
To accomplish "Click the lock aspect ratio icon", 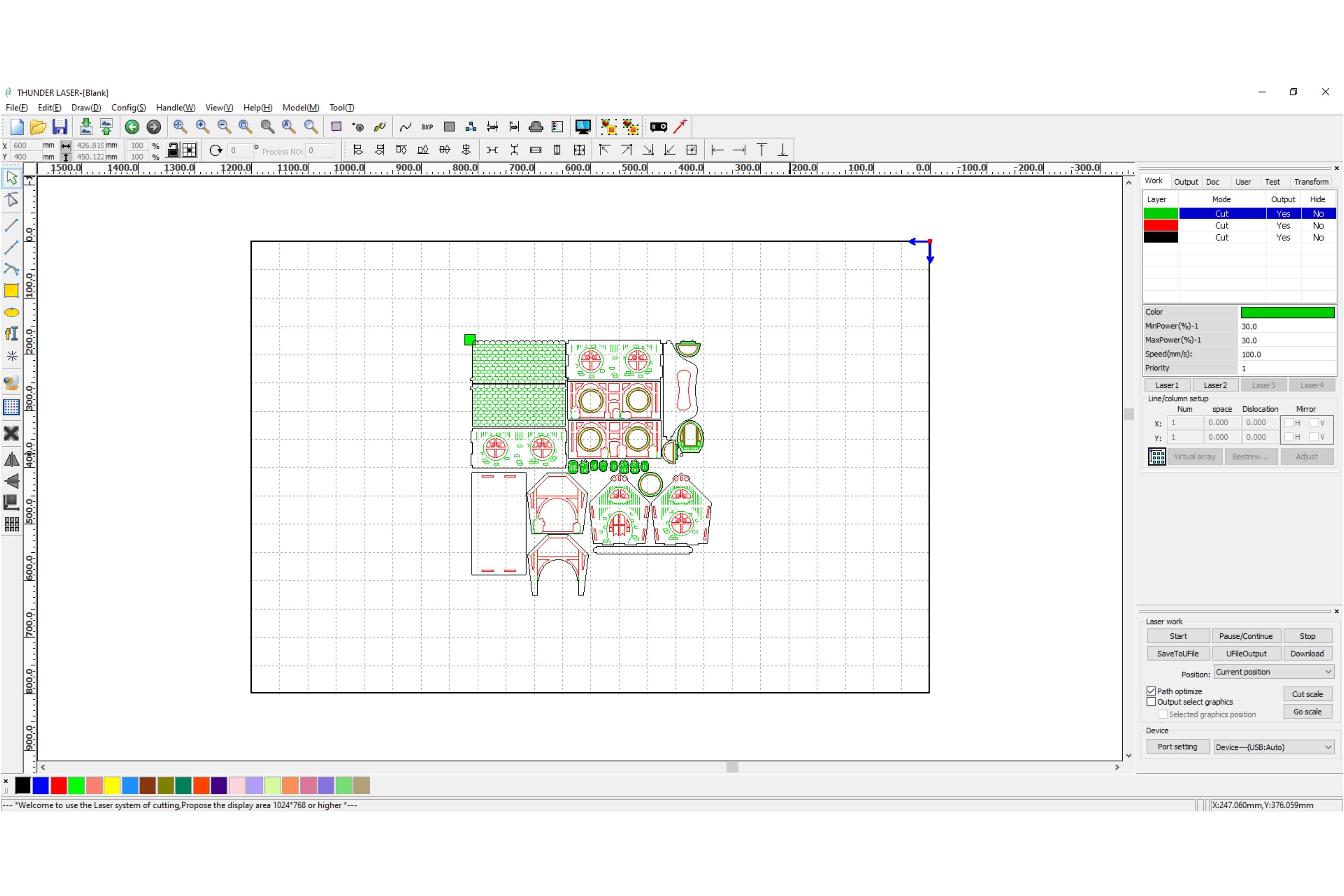I will (x=172, y=150).
